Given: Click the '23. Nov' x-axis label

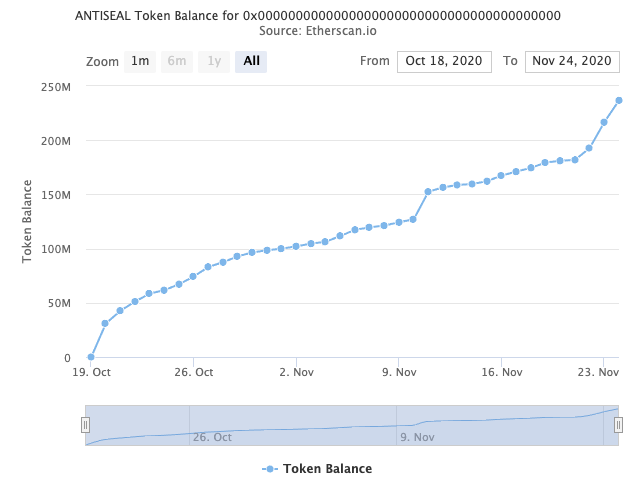Looking at the screenshot, I should click(598, 372).
